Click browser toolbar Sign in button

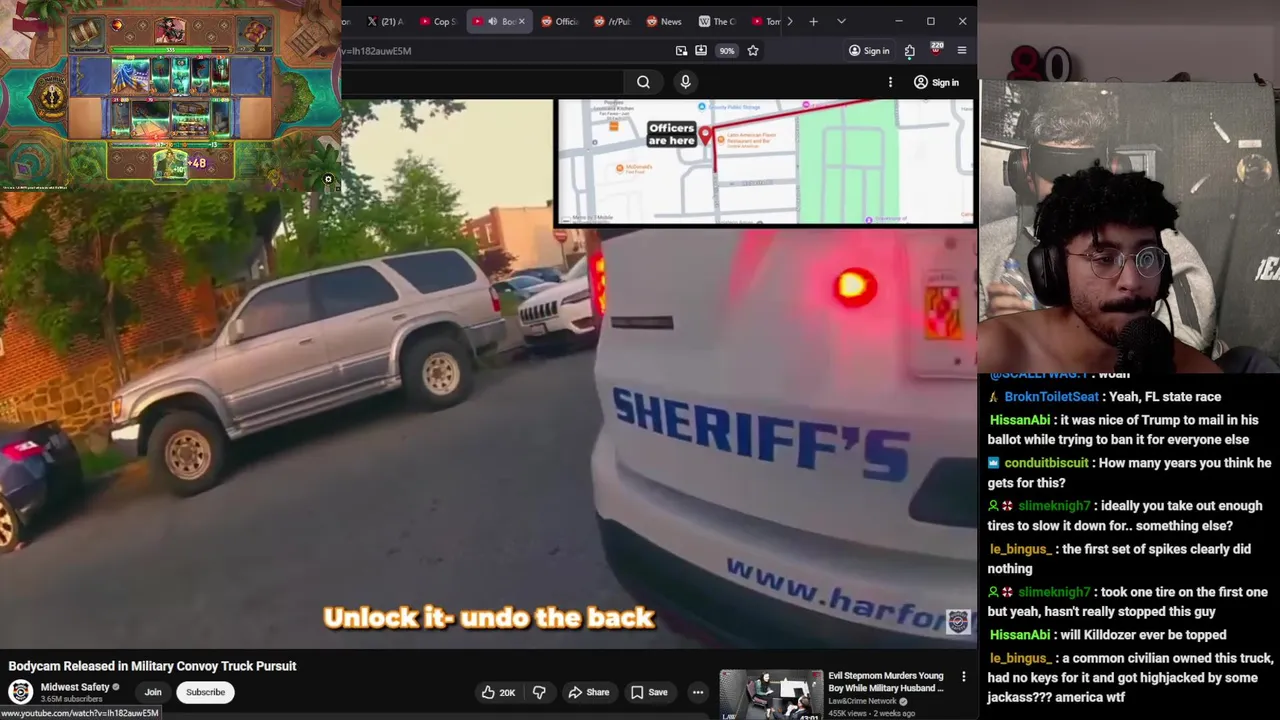point(869,51)
